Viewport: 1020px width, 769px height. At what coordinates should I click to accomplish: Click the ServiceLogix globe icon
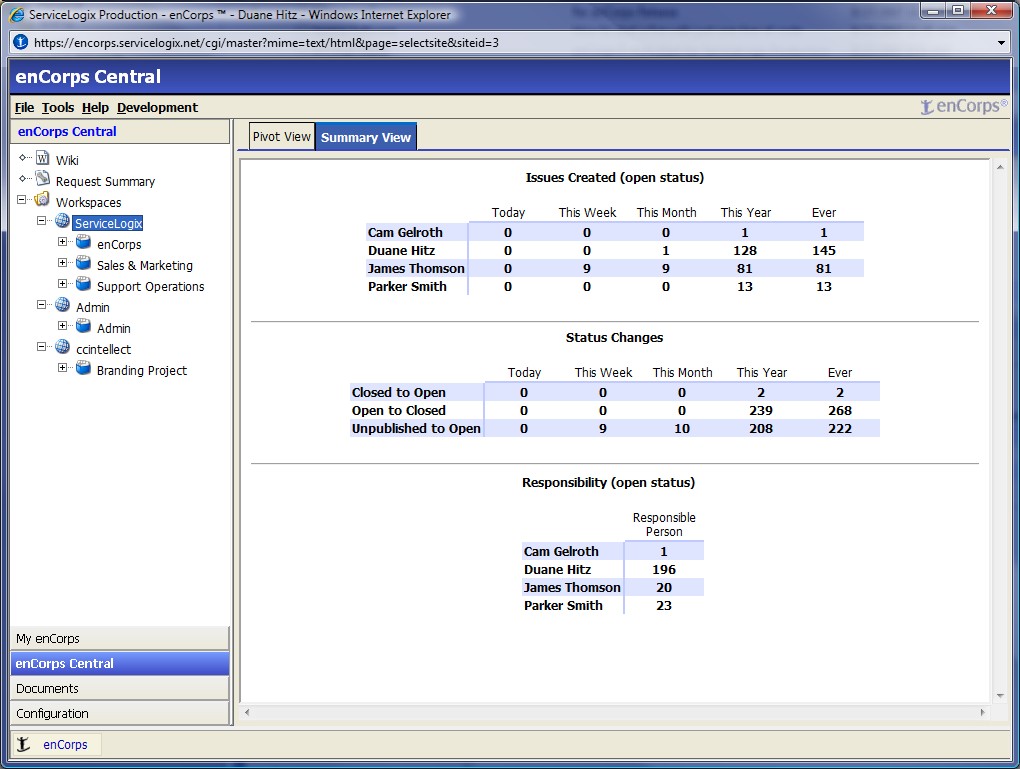click(62, 221)
